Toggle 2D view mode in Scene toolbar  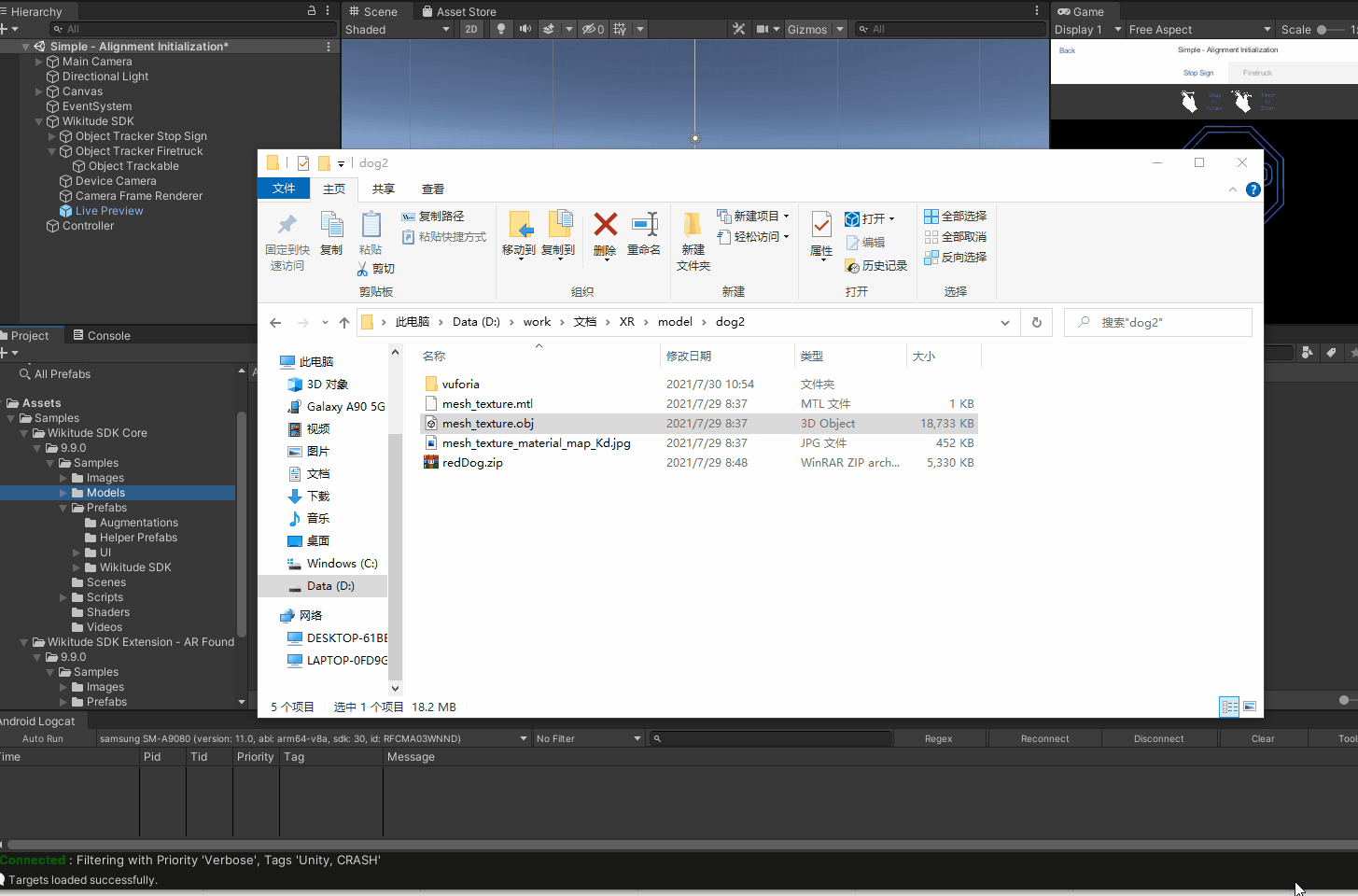(471, 29)
